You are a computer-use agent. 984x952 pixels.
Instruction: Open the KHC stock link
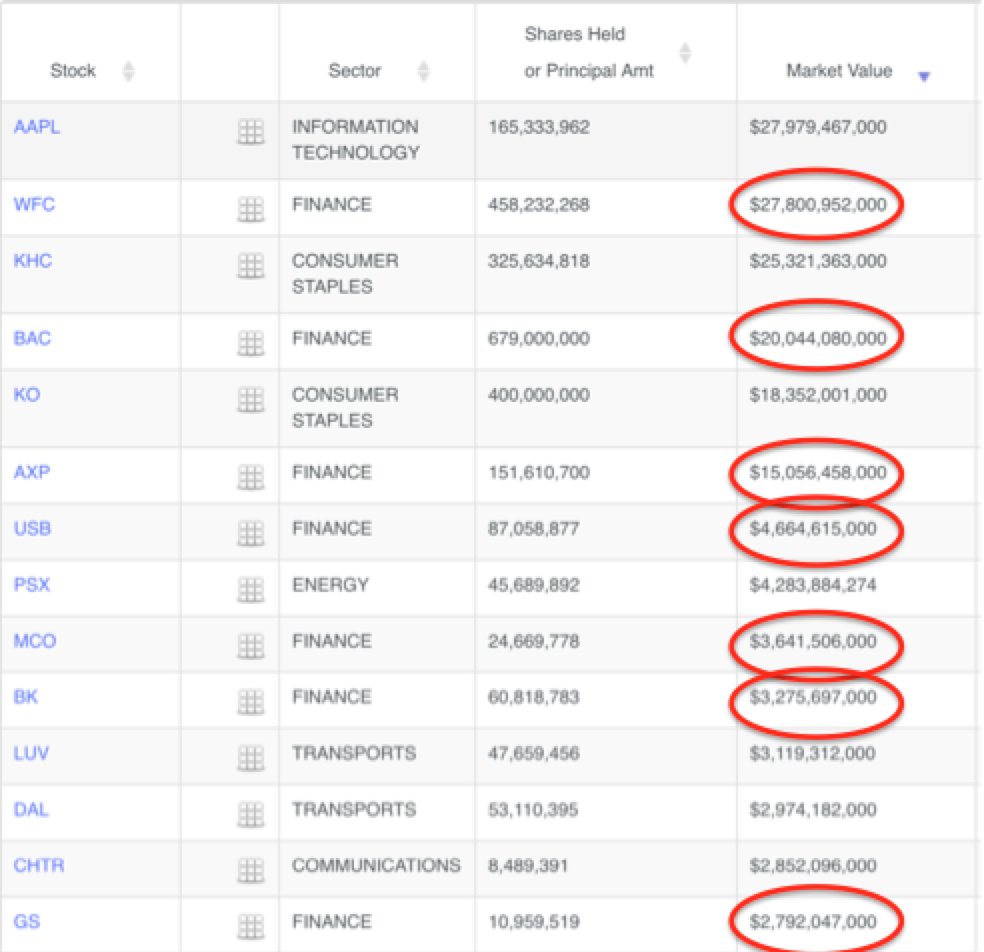coord(33,260)
